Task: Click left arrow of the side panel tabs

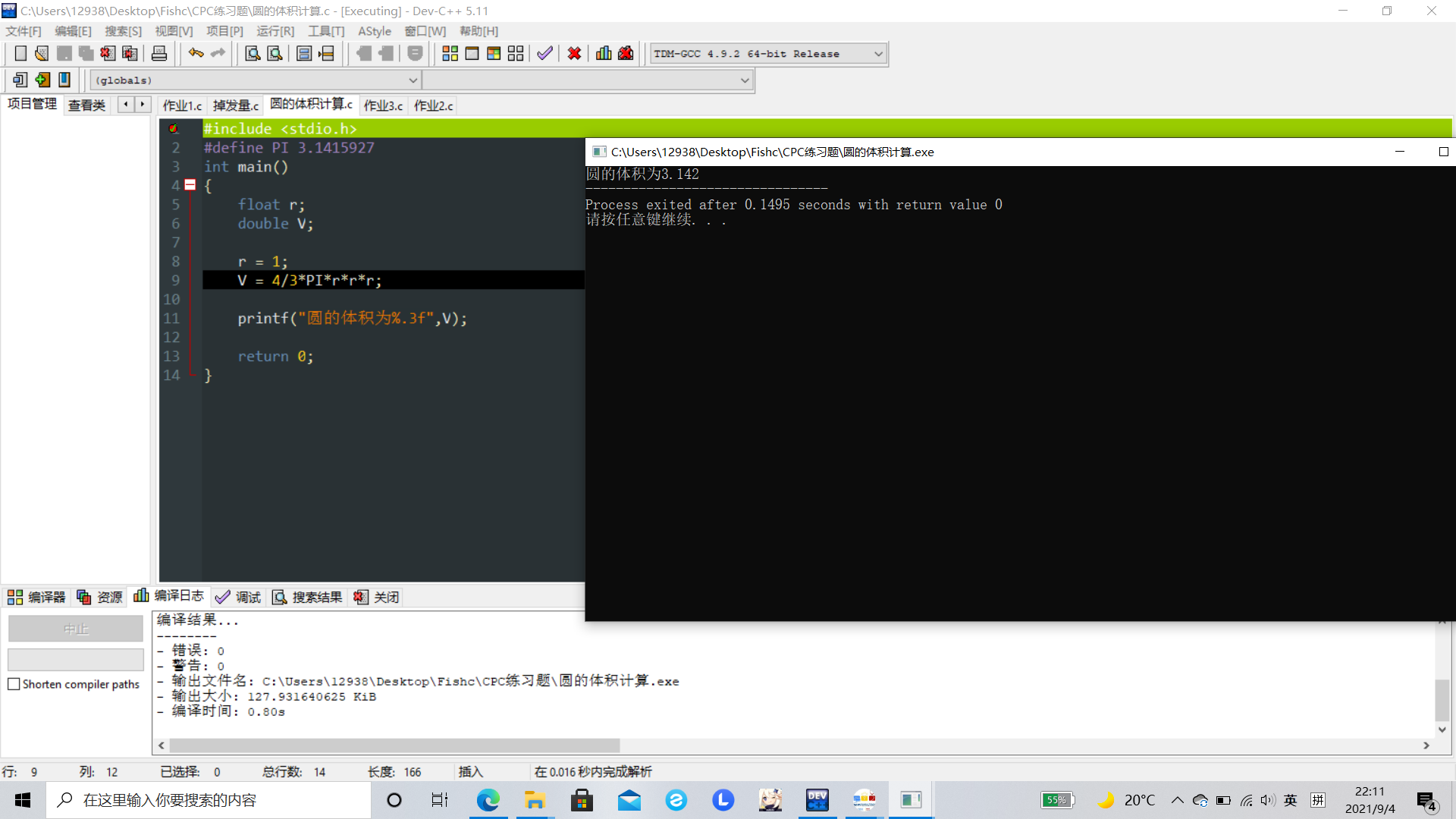Action: click(126, 105)
